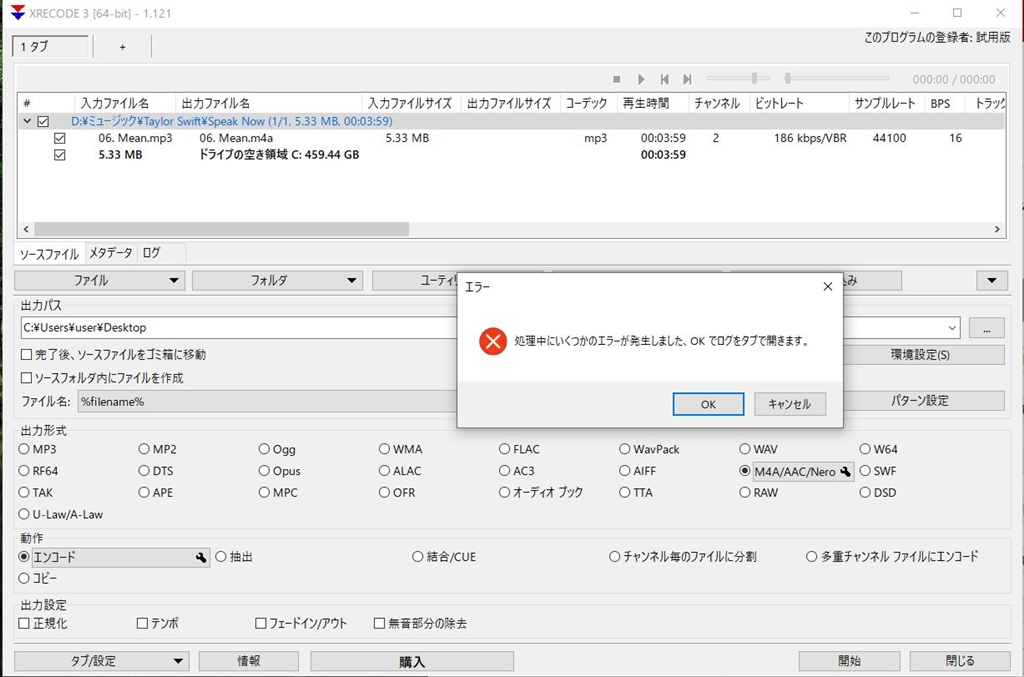Viewport: 1024px width, 677px height.
Task: Click the ファイル名 pattern field
Action: [x=268, y=402]
